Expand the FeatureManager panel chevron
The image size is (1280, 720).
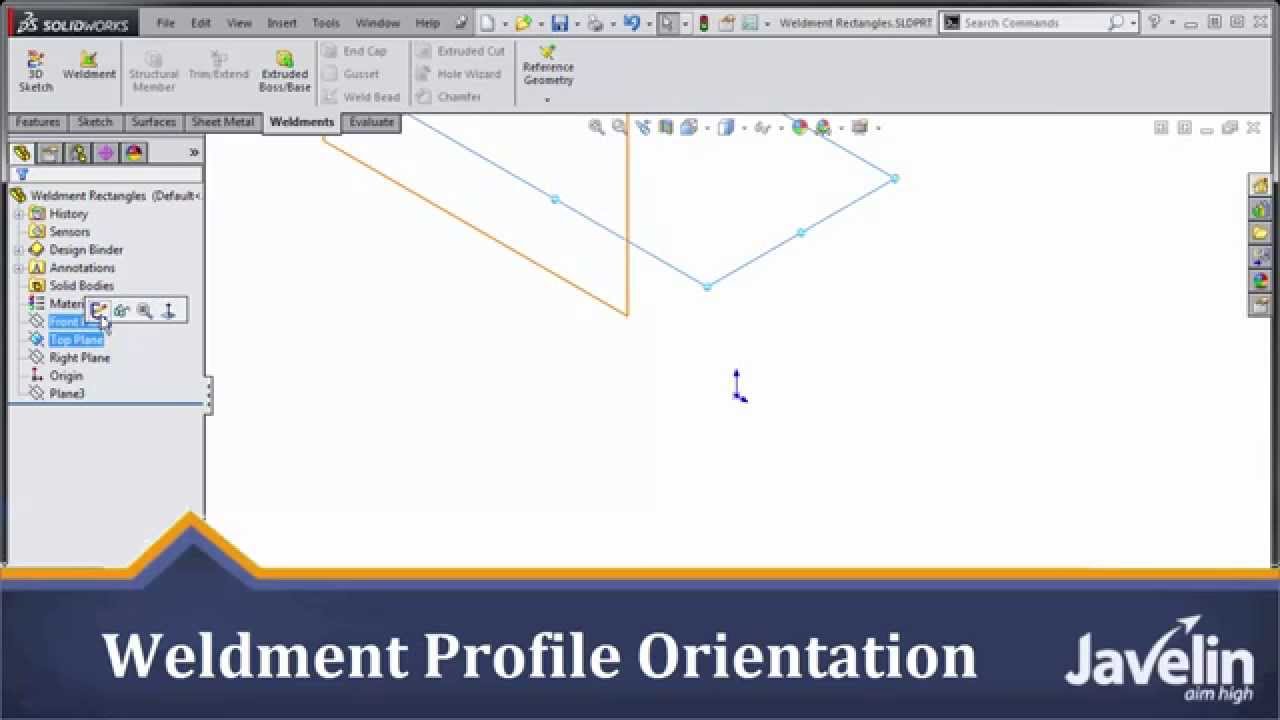[x=194, y=153]
